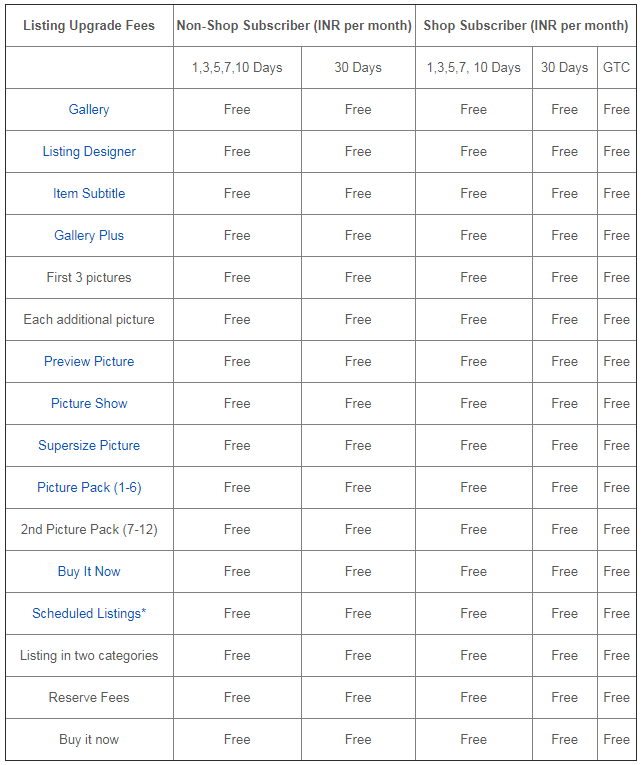
Task: Select the First 3 pictures row label
Action: click(x=89, y=278)
